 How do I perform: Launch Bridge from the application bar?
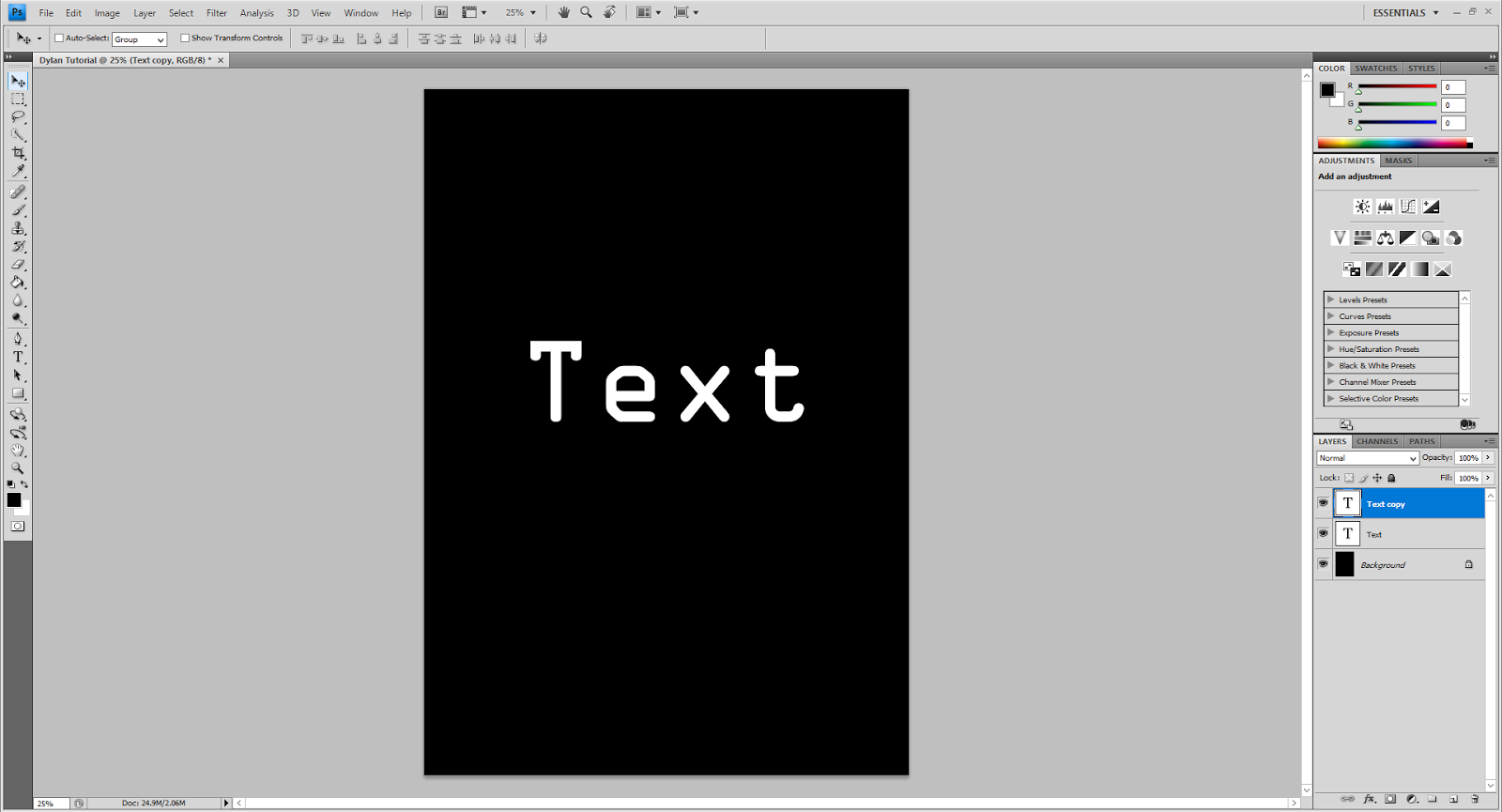[441, 12]
